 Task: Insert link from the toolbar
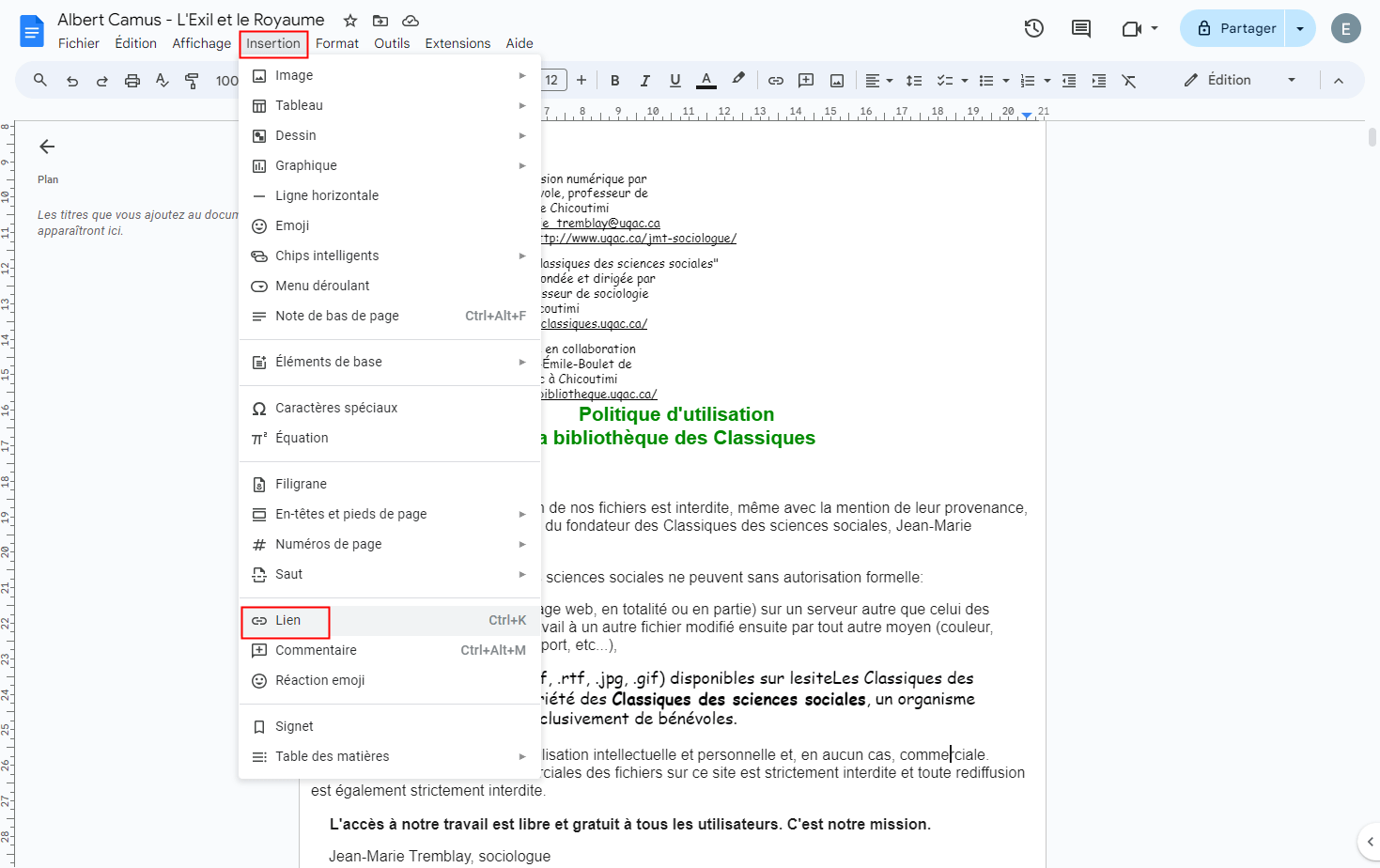click(x=776, y=81)
